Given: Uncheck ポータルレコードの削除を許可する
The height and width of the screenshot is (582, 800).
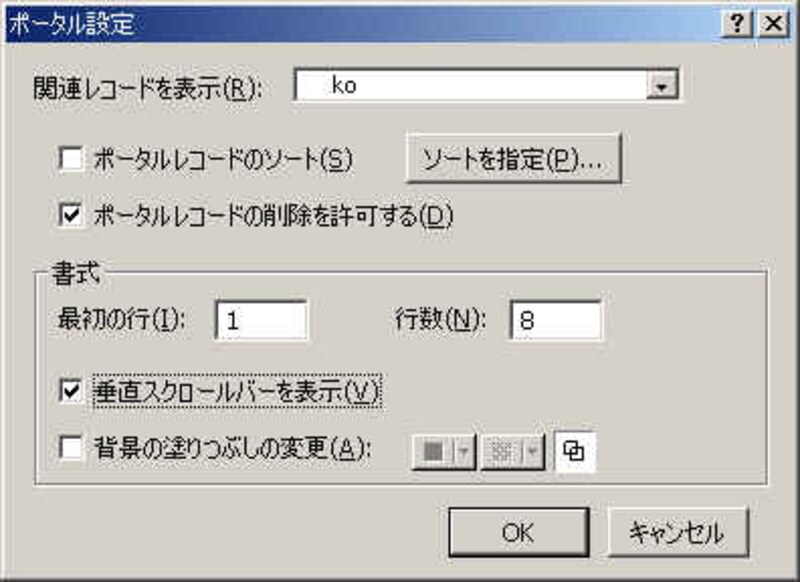Looking at the screenshot, I should pos(70,214).
